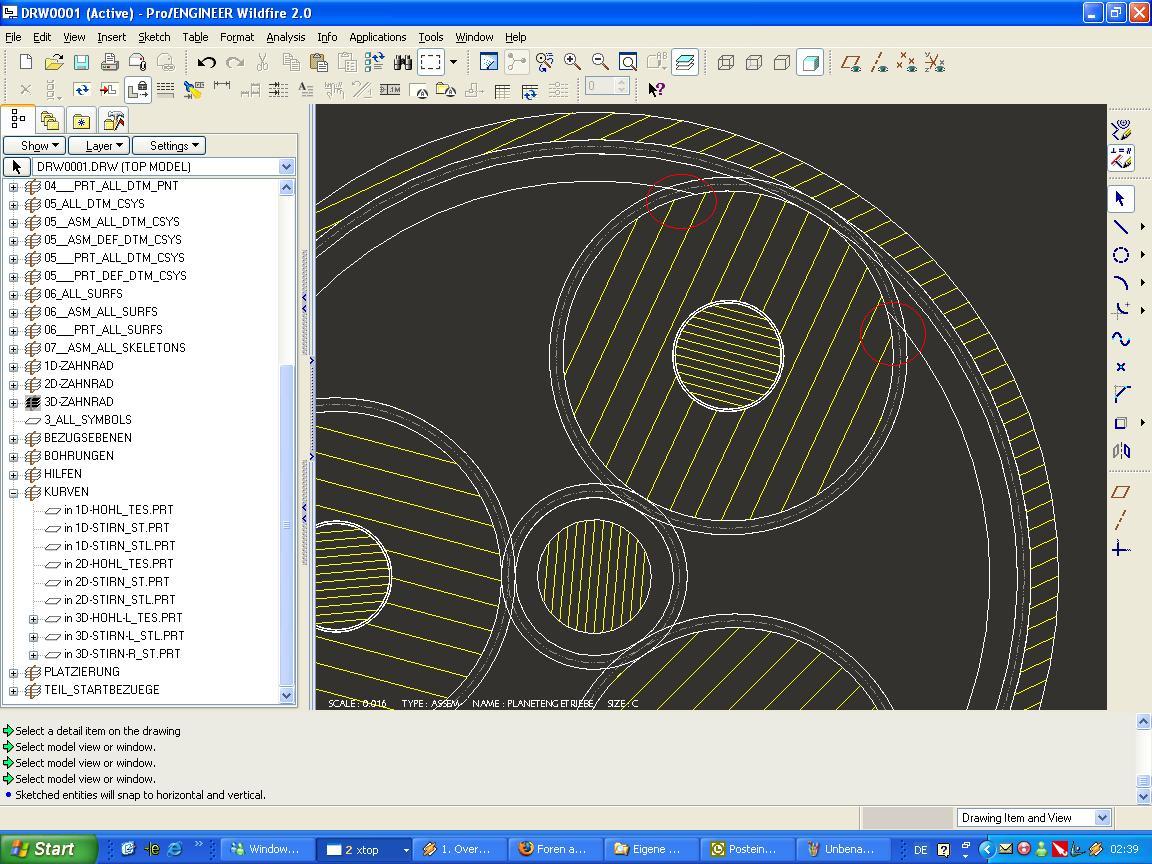Print the drawing using printer icon

(109, 62)
